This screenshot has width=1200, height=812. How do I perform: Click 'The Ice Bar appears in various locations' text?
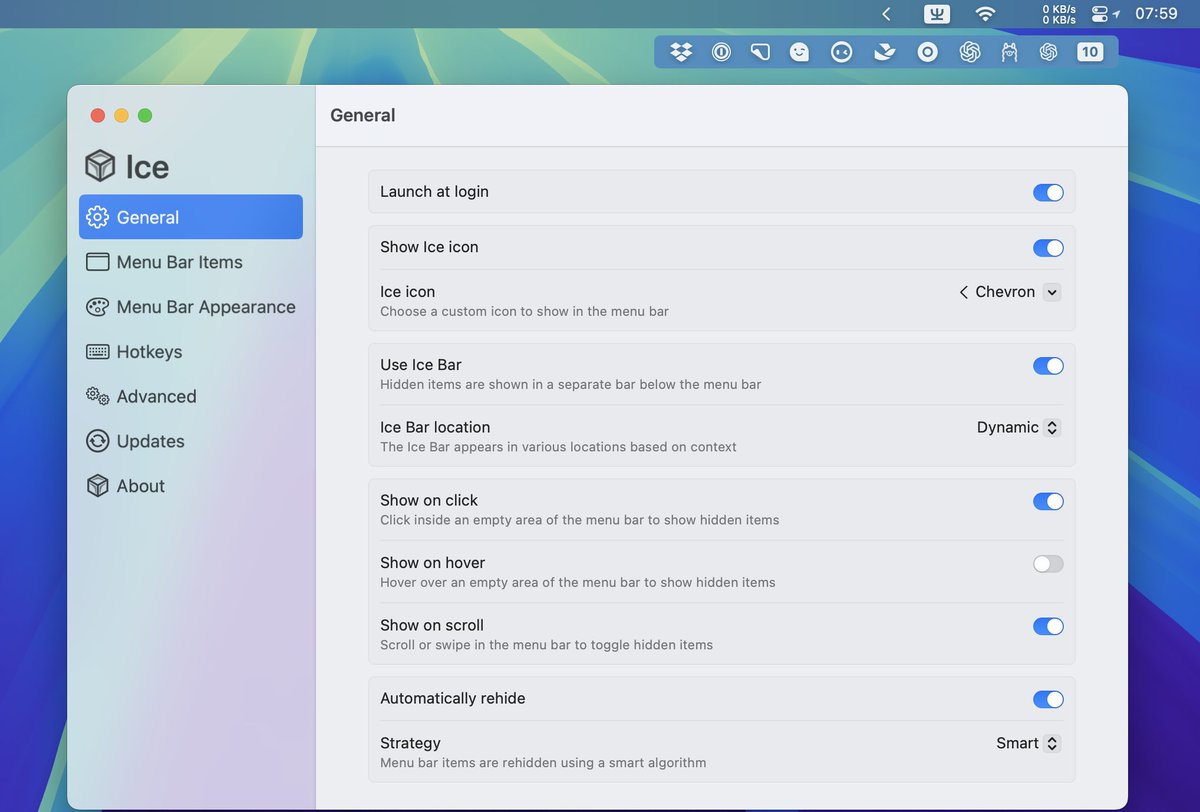pyautogui.click(x=558, y=447)
